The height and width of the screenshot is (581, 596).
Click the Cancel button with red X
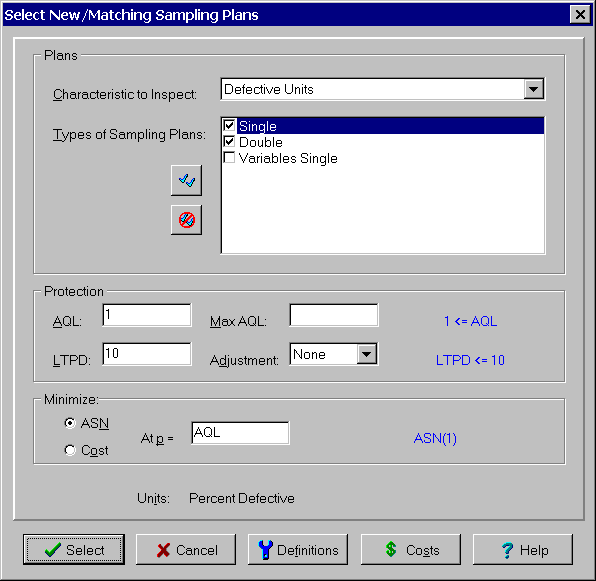[x=186, y=549]
